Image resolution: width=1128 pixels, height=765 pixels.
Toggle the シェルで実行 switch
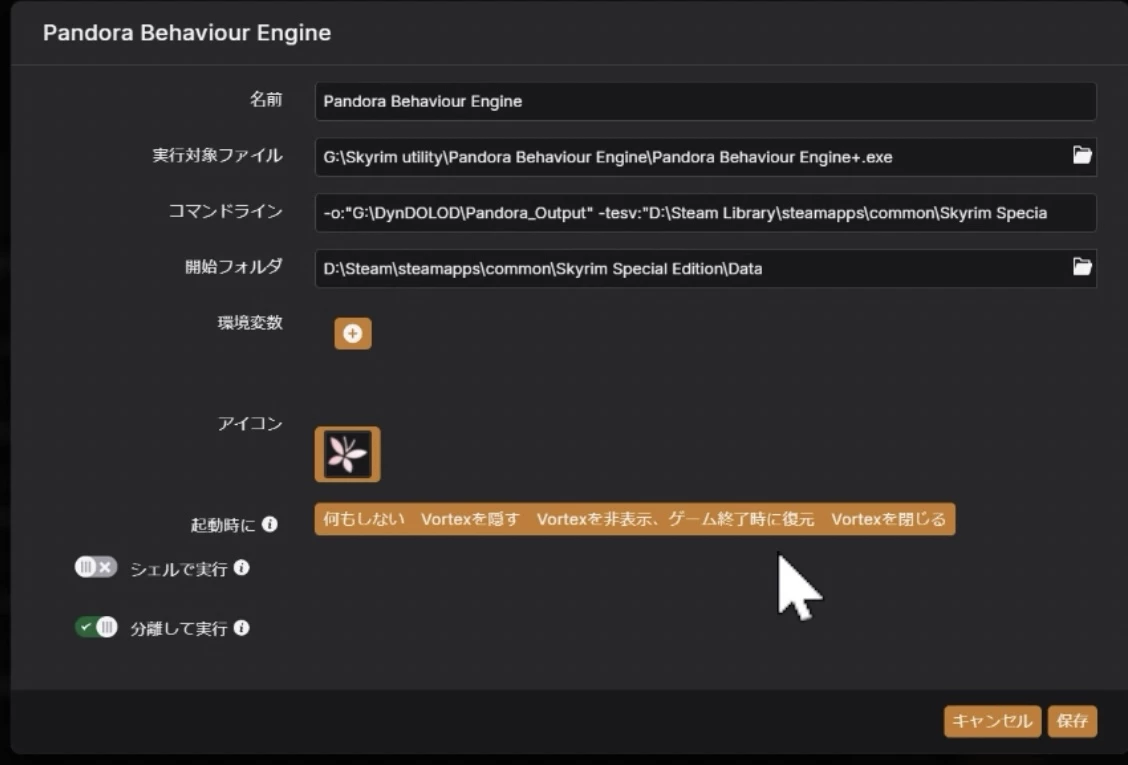pyautogui.click(x=96, y=567)
